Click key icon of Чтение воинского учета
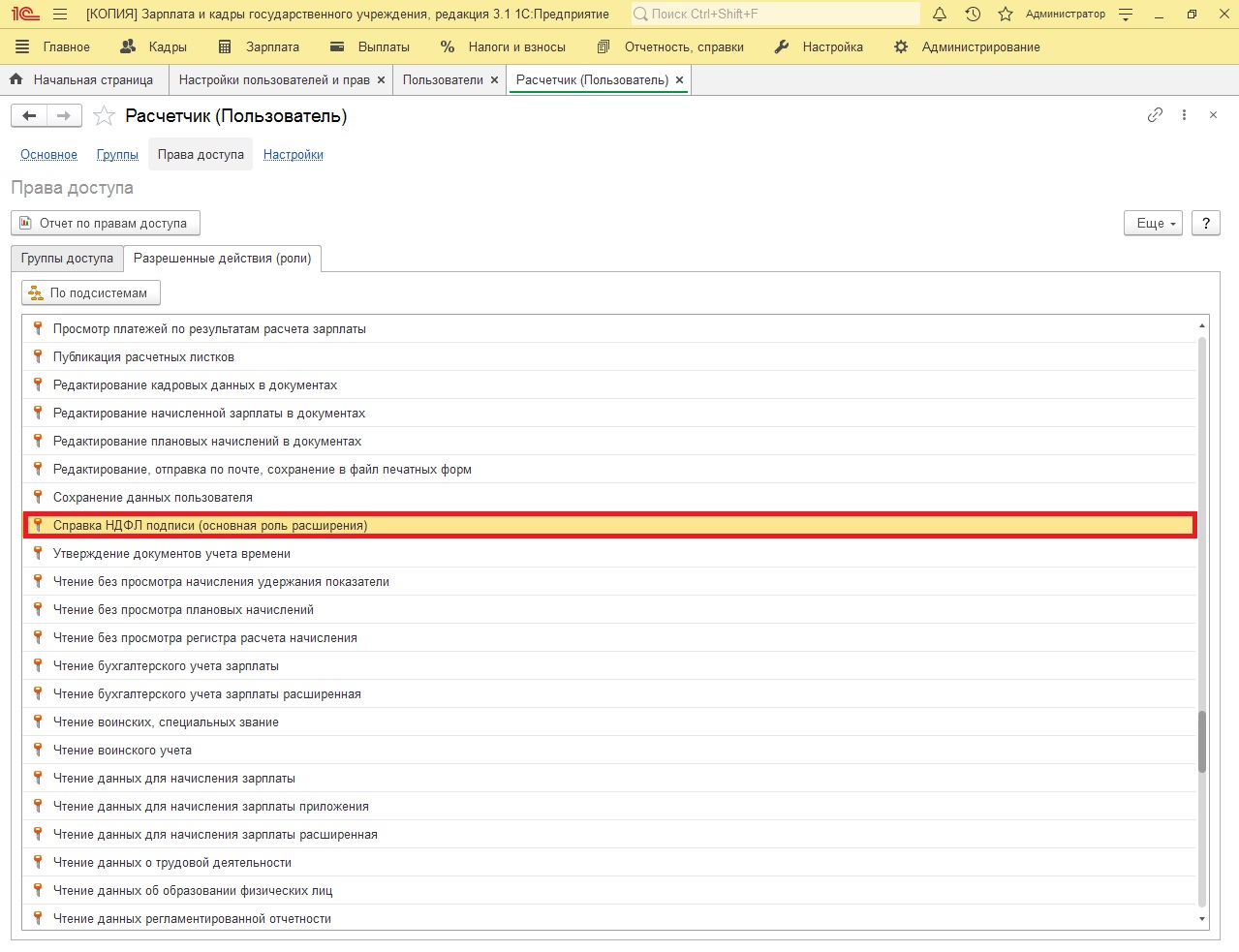Image resolution: width=1239 pixels, height=952 pixels. tap(38, 750)
